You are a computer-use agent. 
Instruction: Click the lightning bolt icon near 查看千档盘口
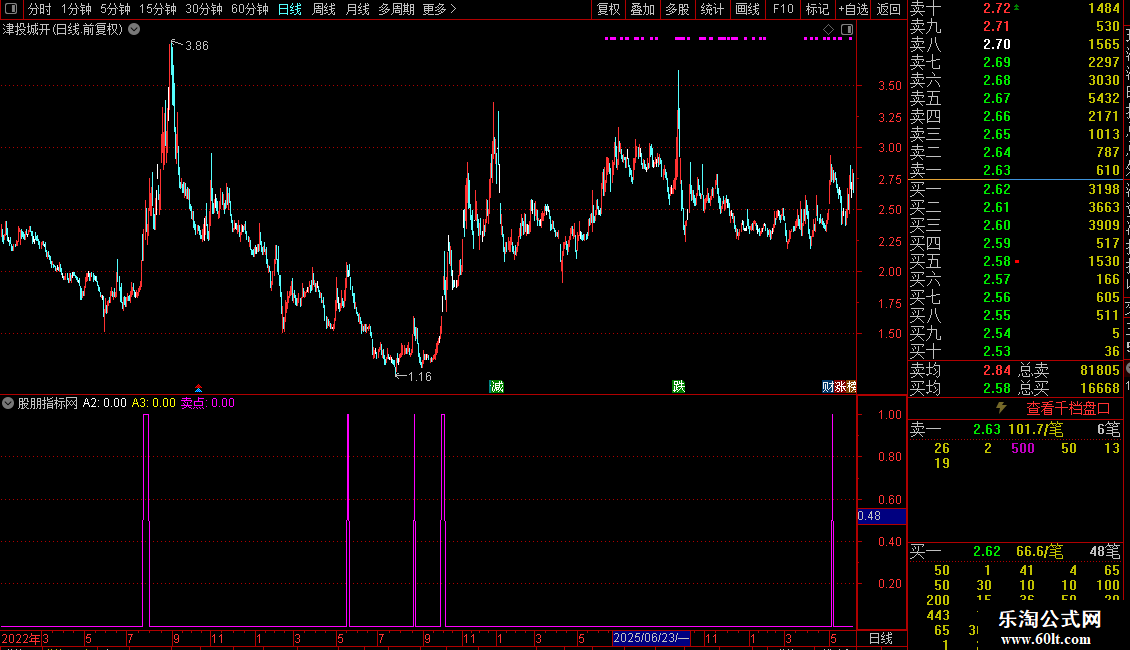point(1001,408)
